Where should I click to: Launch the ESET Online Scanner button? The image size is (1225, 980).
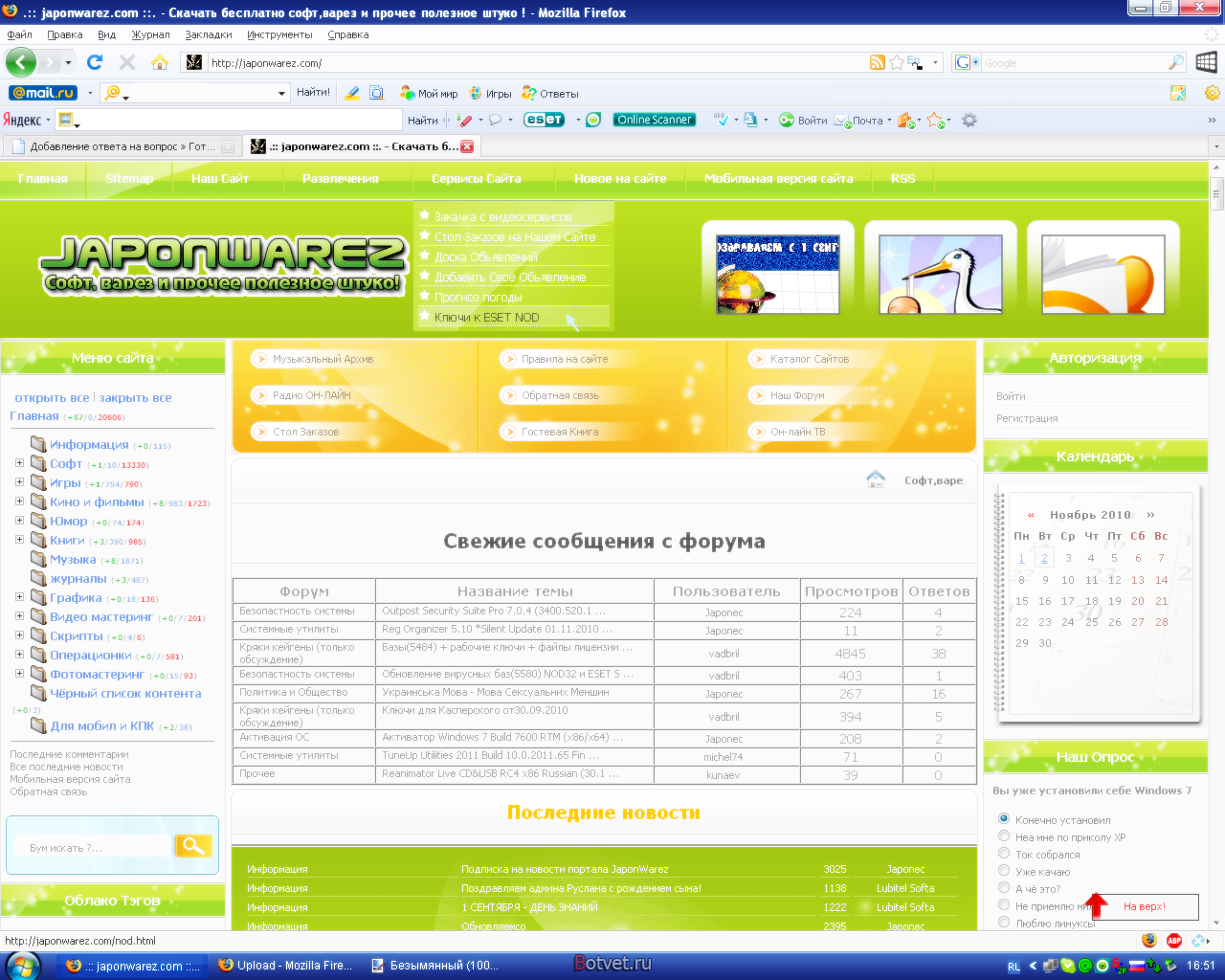655,120
